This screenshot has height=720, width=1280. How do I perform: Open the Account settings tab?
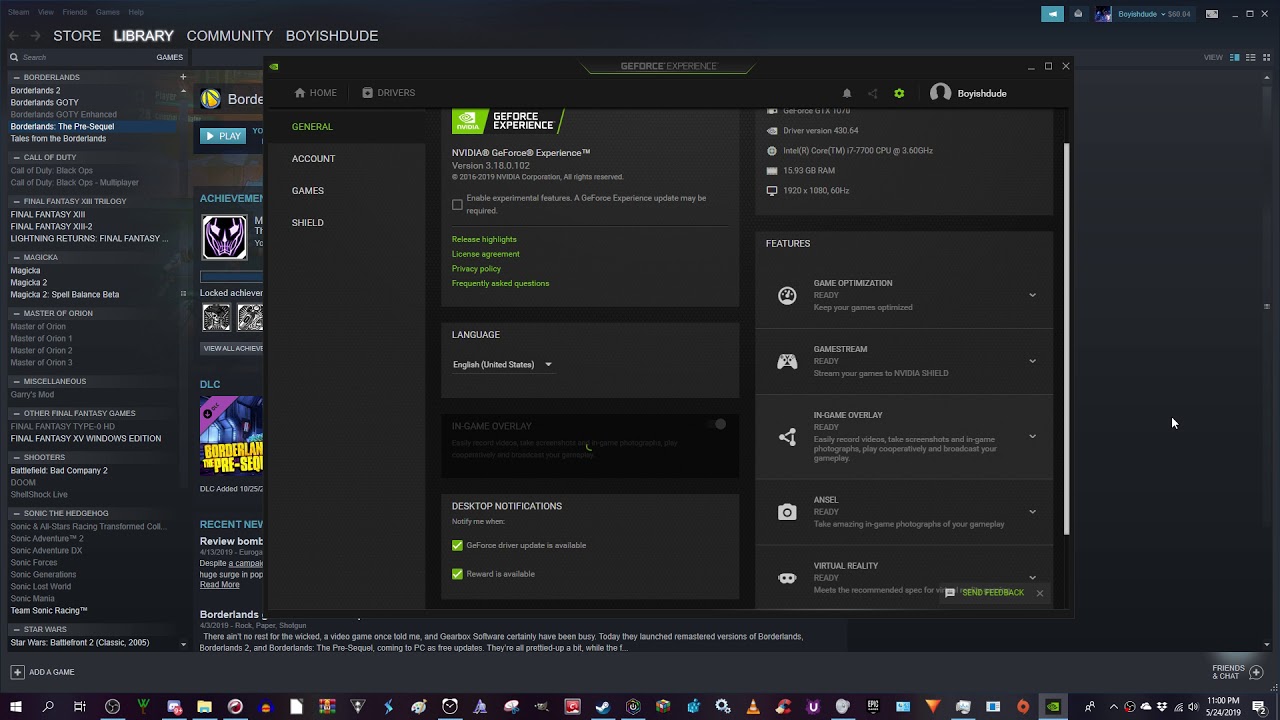(x=313, y=159)
